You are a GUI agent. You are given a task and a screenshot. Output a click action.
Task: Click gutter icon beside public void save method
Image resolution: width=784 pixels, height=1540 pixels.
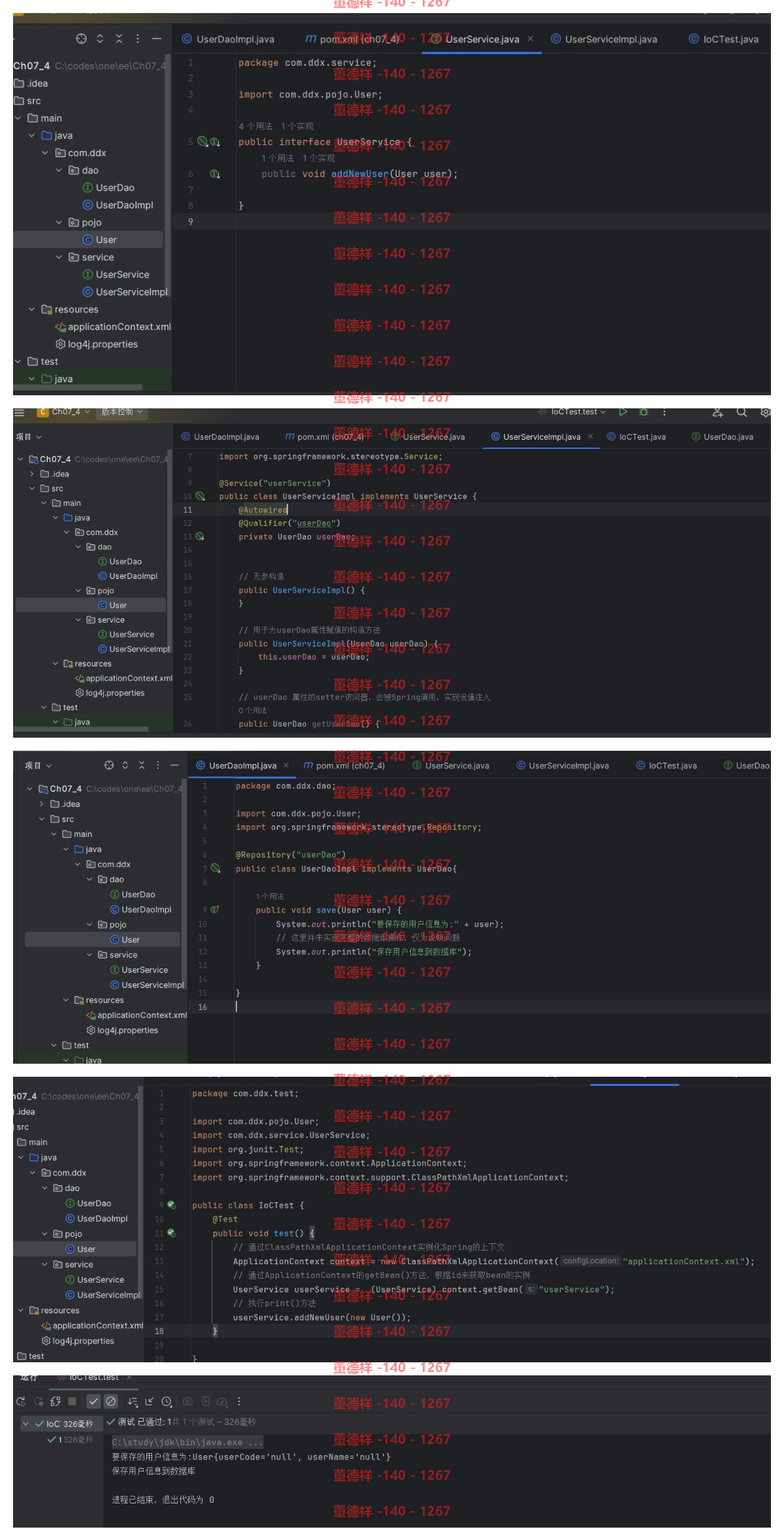pos(214,909)
